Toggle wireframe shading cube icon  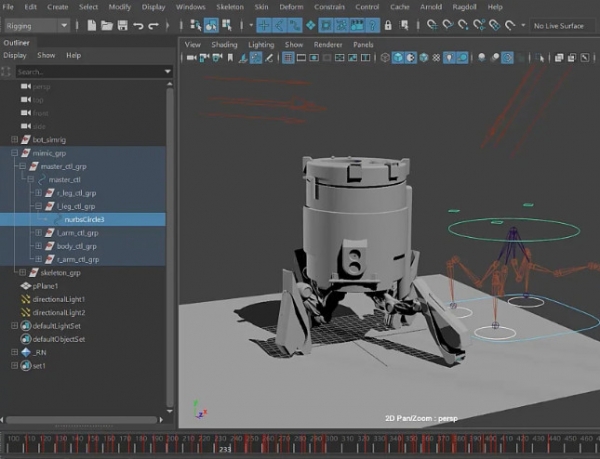(384, 59)
